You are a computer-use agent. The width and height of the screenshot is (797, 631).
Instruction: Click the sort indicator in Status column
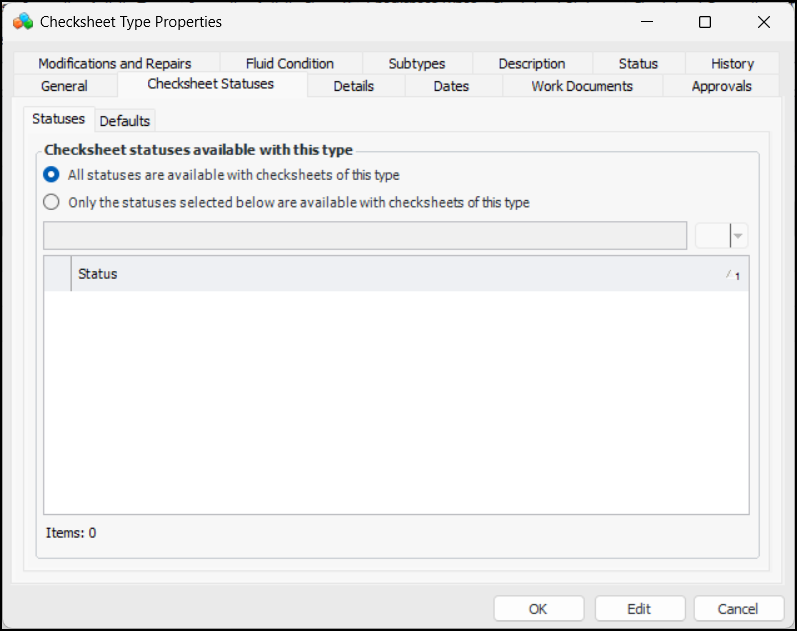(732, 275)
